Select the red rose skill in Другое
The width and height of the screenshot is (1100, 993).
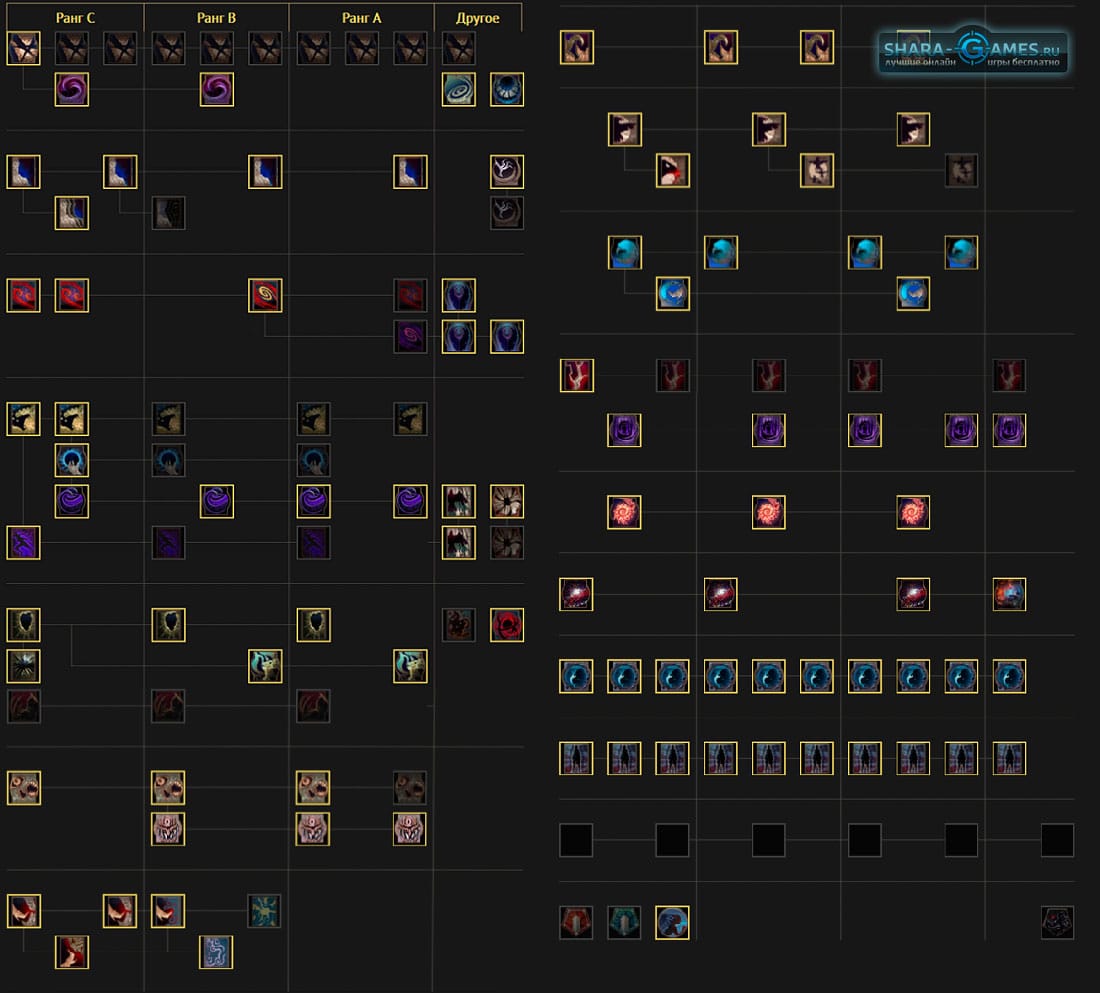tap(507, 625)
